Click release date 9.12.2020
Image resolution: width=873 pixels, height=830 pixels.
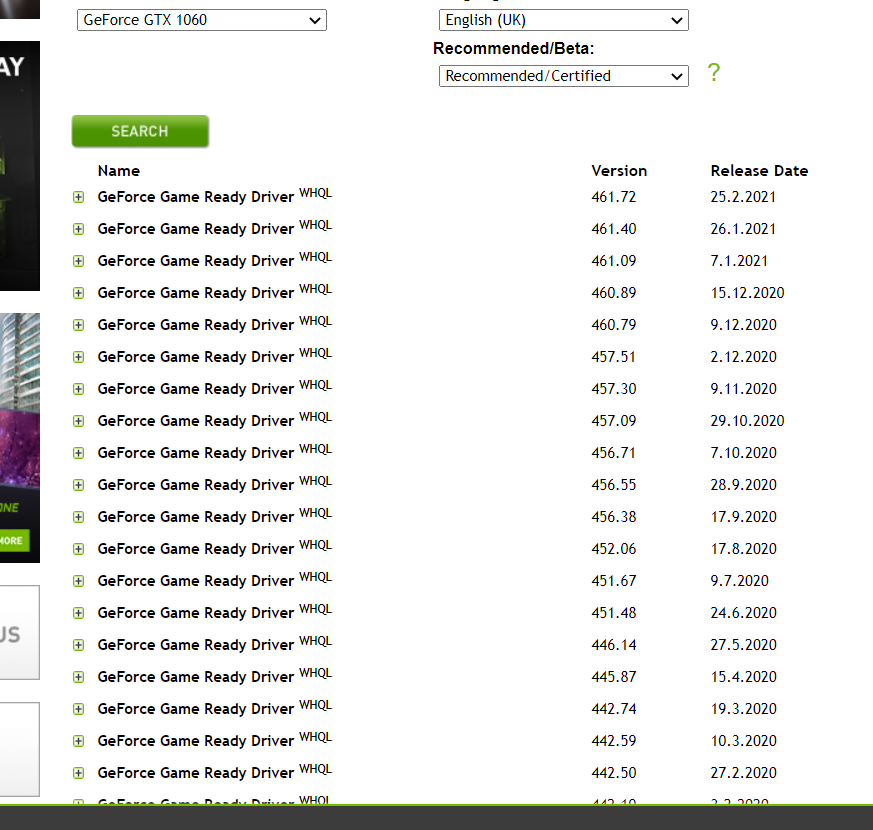(x=743, y=325)
